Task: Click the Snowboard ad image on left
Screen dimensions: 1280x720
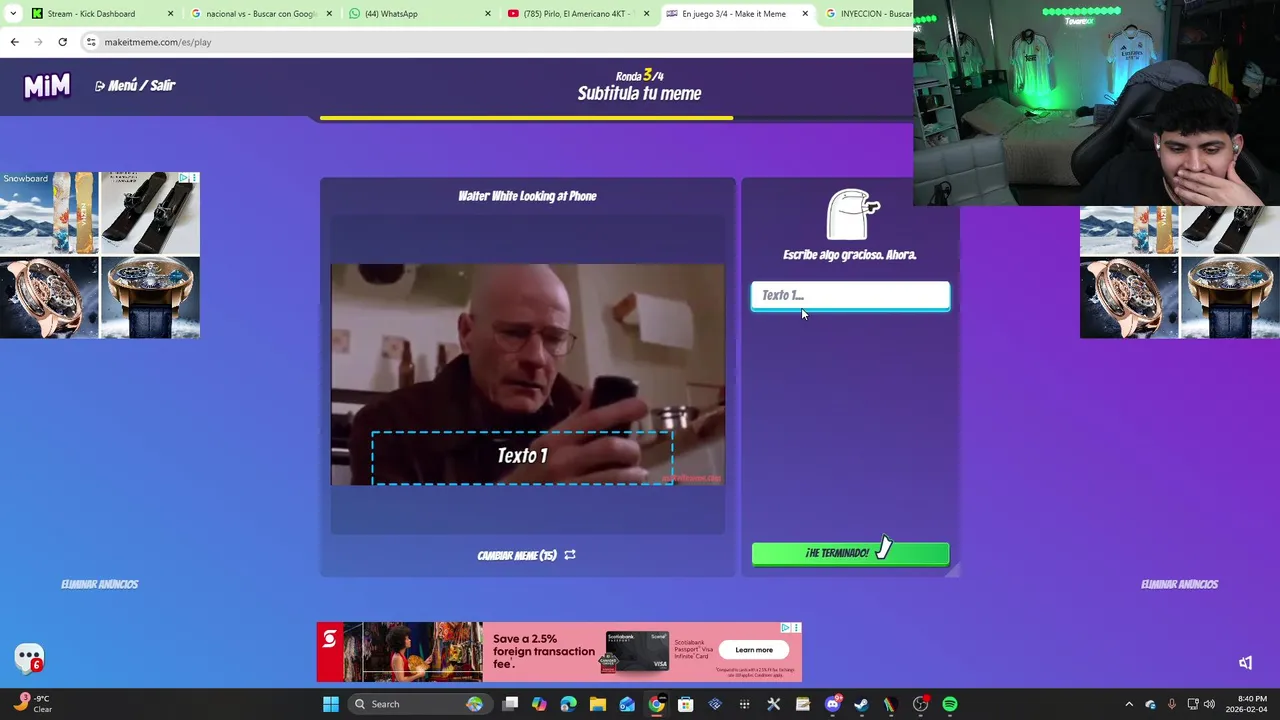Action: coord(49,213)
